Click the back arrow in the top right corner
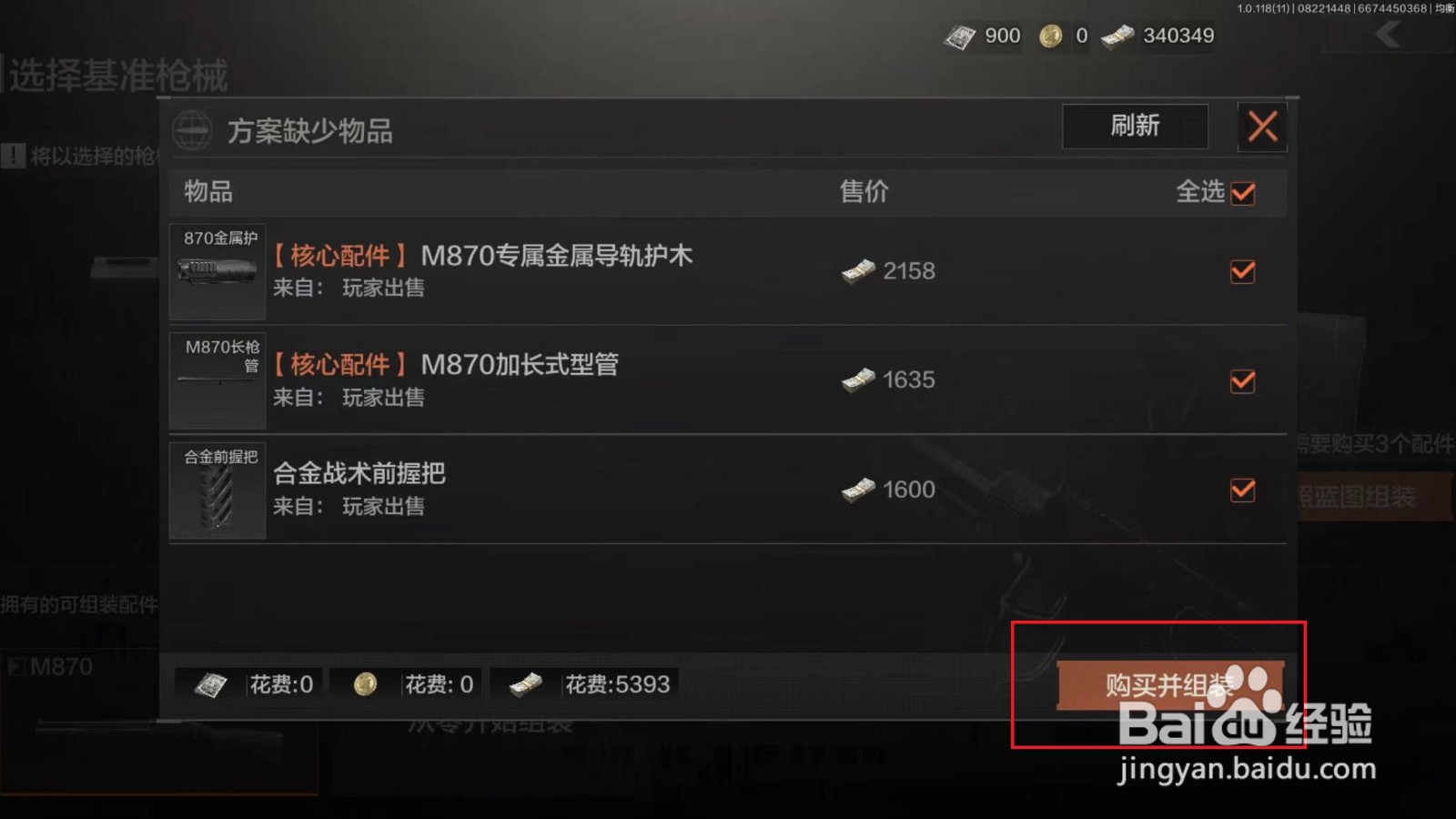The height and width of the screenshot is (819, 1456). [x=1389, y=35]
